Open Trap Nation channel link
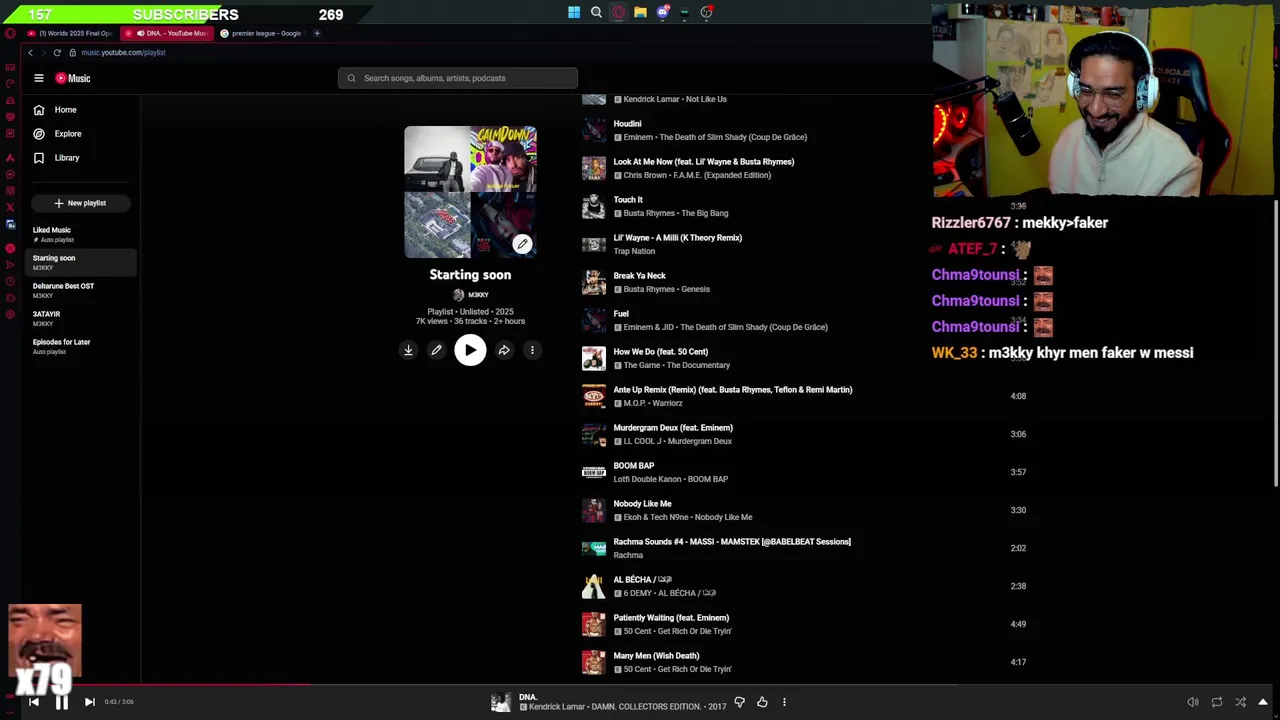Image resolution: width=1280 pixels, height=720 pixels. pos(634,251)
